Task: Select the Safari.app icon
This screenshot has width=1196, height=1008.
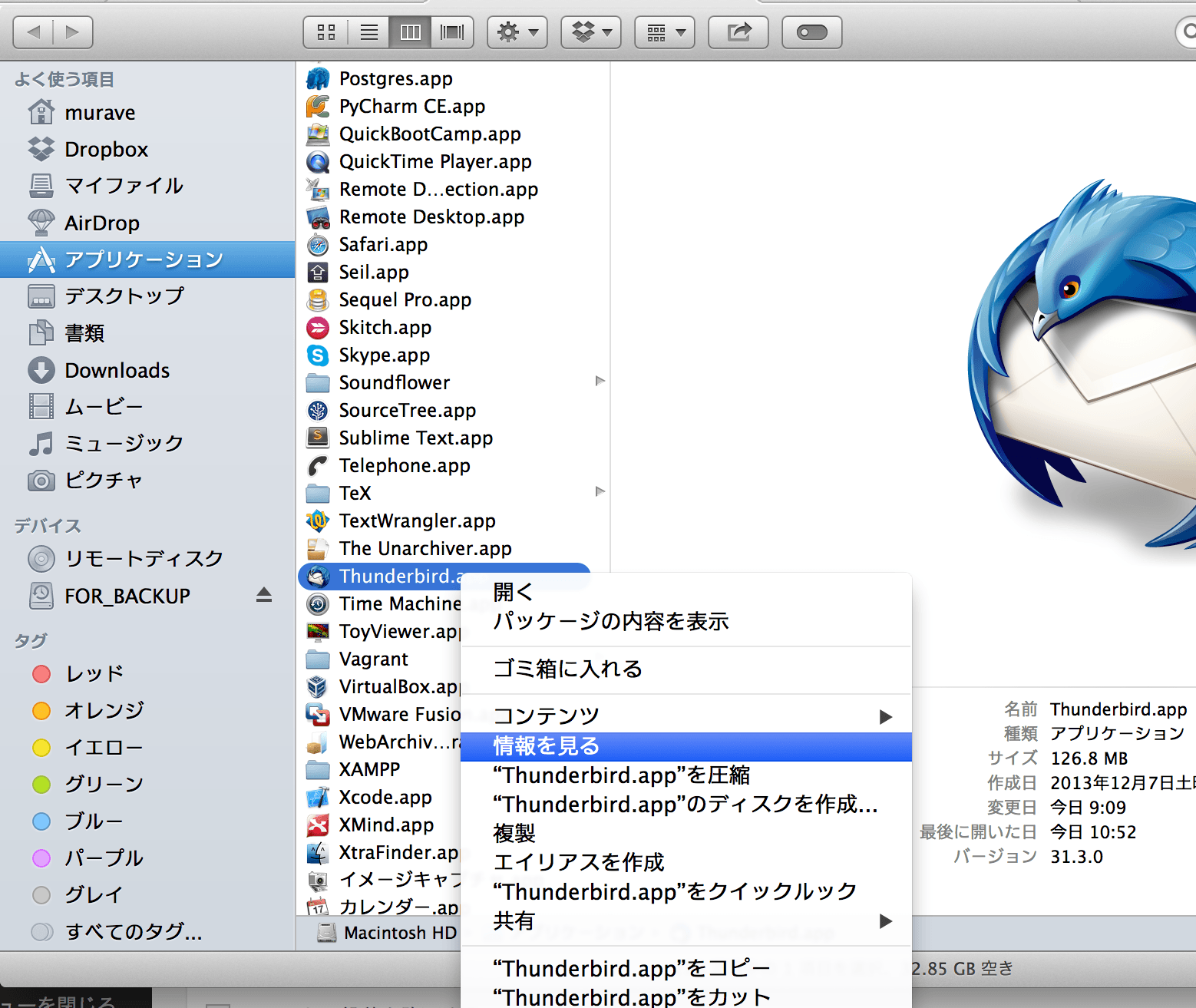Action: tap(318, 244)
